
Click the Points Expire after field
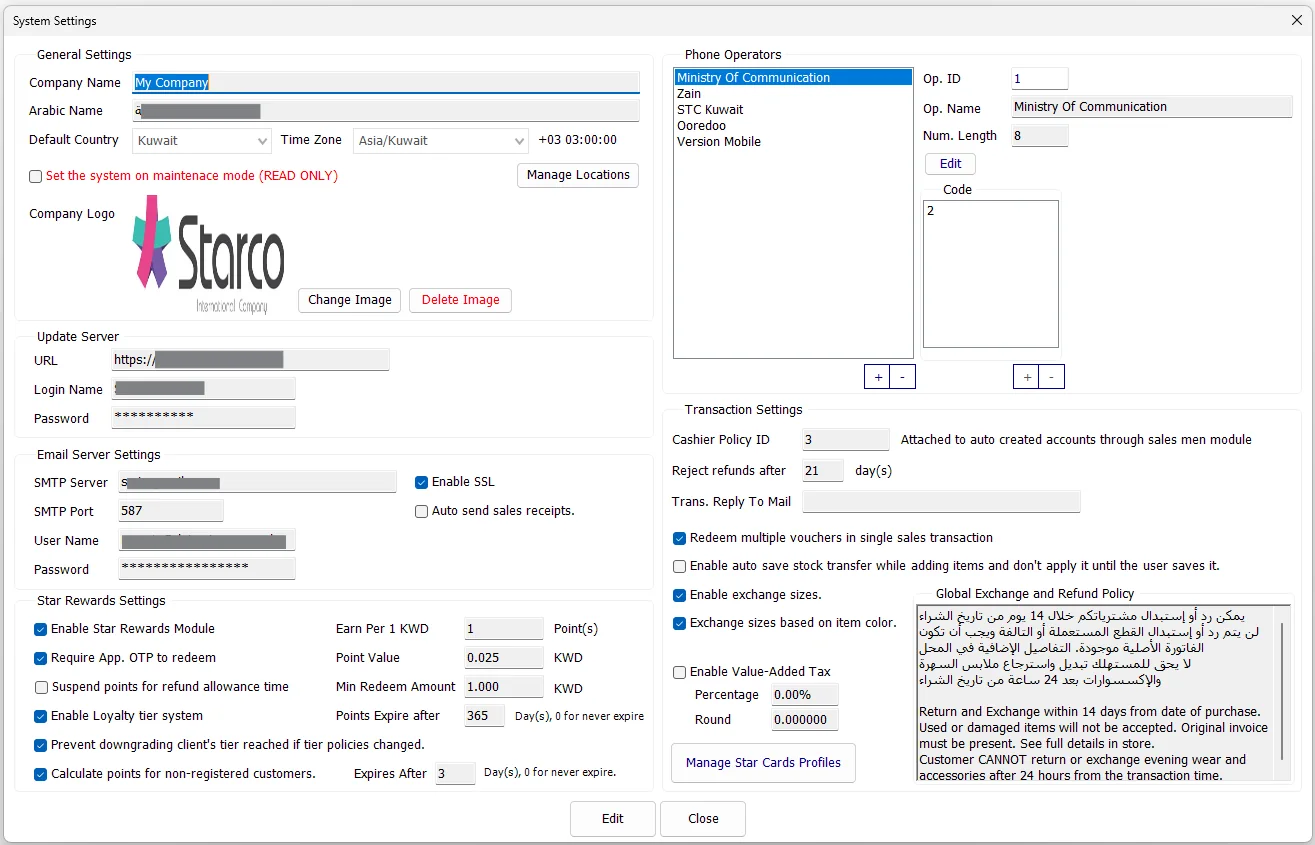[485, 716]
